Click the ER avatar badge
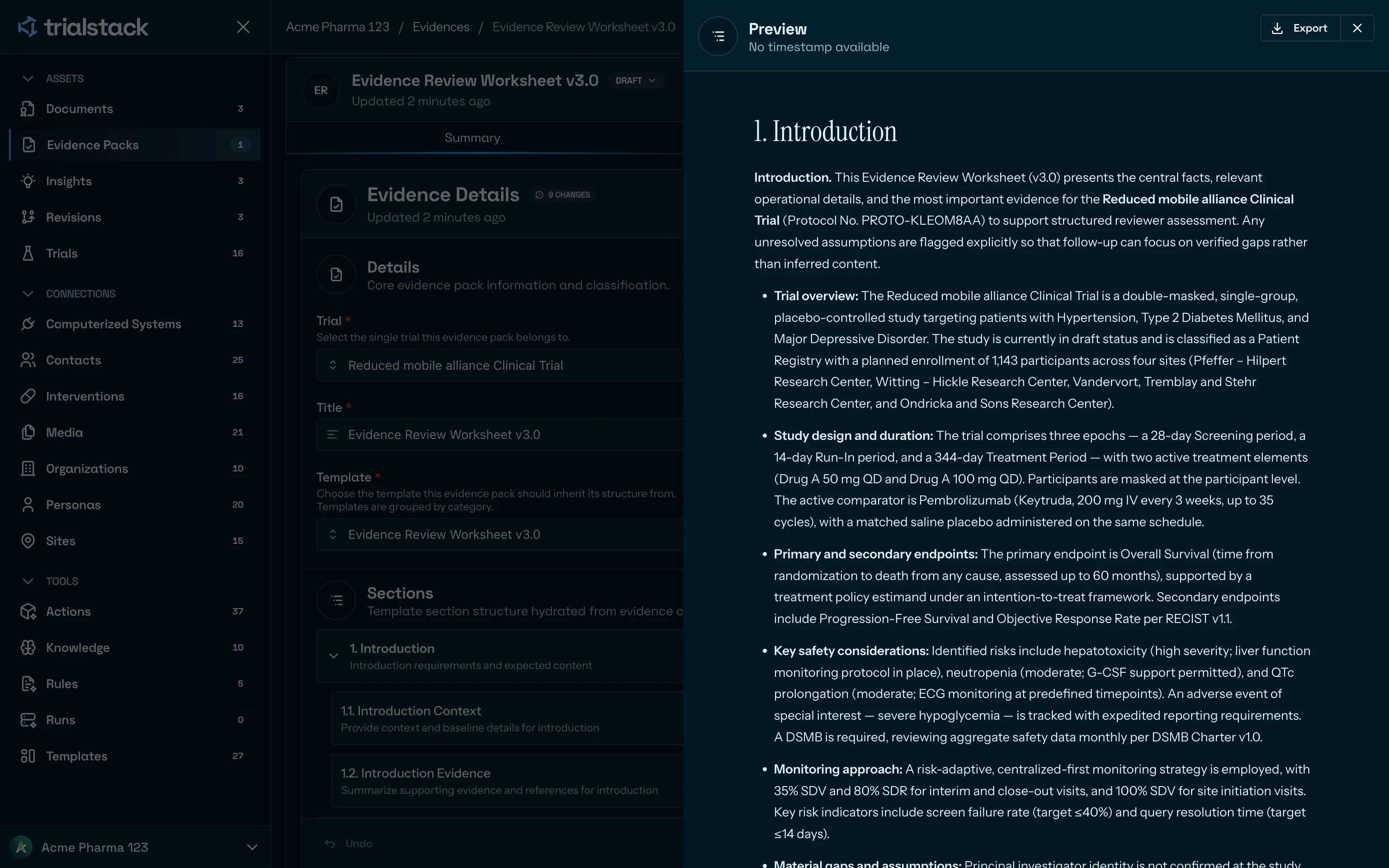 (x=321, y=90)
